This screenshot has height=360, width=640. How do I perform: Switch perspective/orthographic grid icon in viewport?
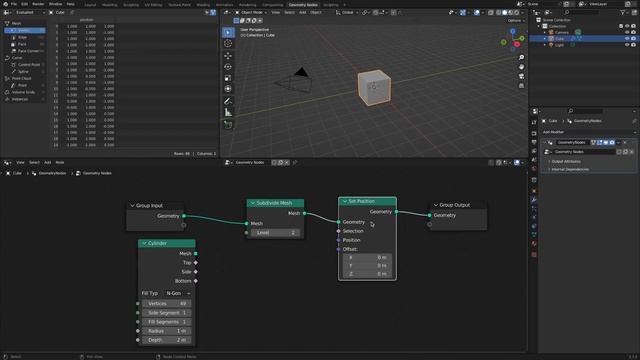click(x=521, y=86)
